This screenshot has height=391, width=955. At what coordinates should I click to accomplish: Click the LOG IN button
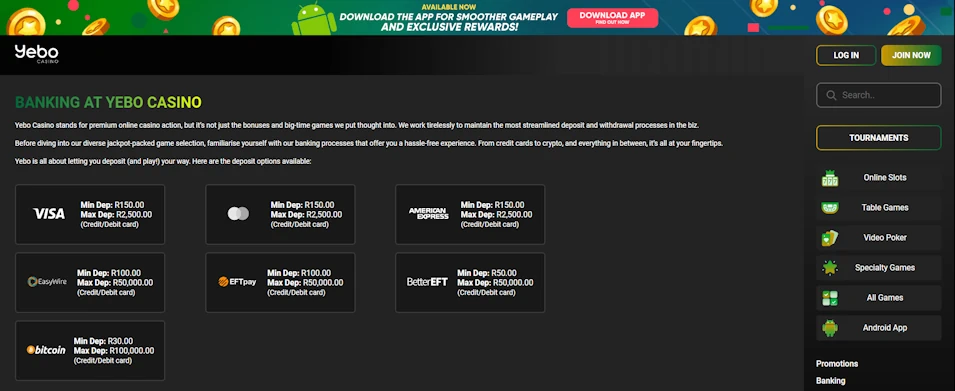846,55
